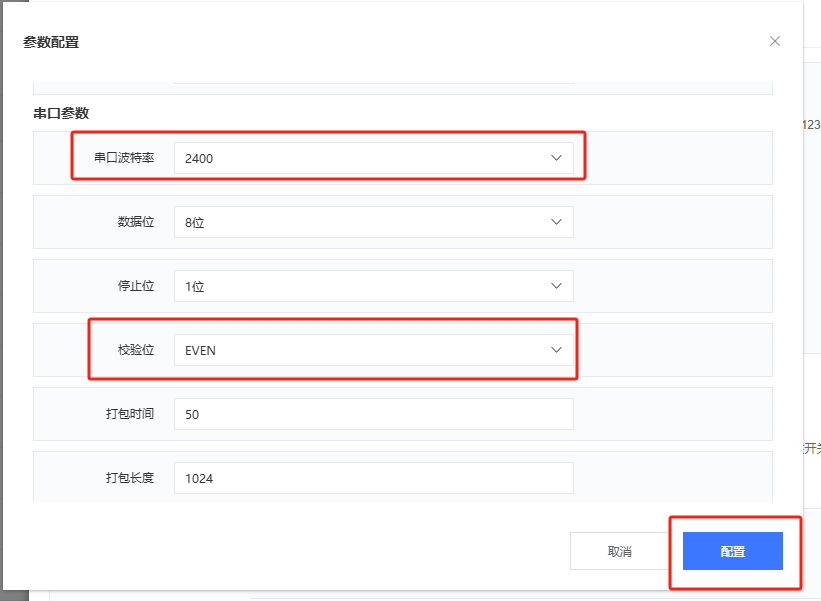Click the 串口波特率 field label
Viewport: 821px width, 601px height.
pyautogui.click(x=124, y=158)
